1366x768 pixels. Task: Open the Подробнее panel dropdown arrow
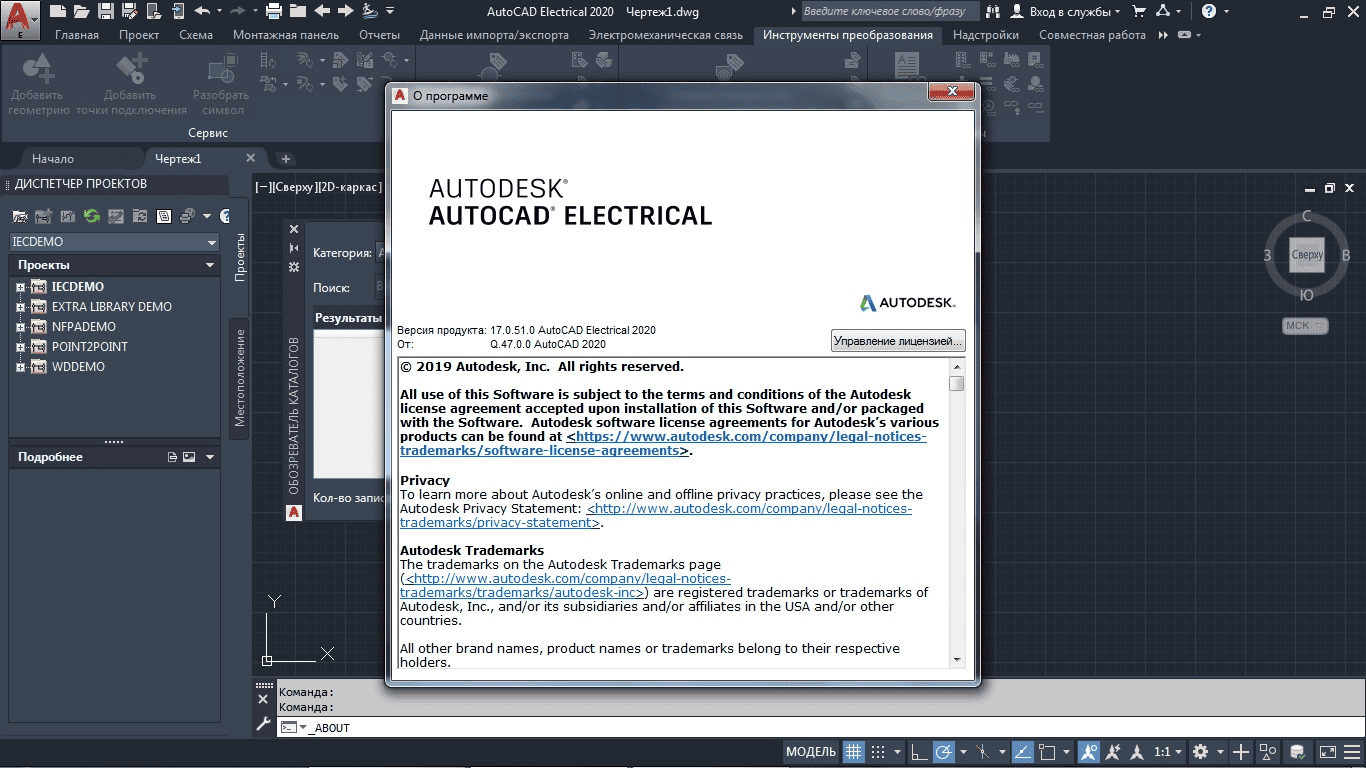point(210,457)
